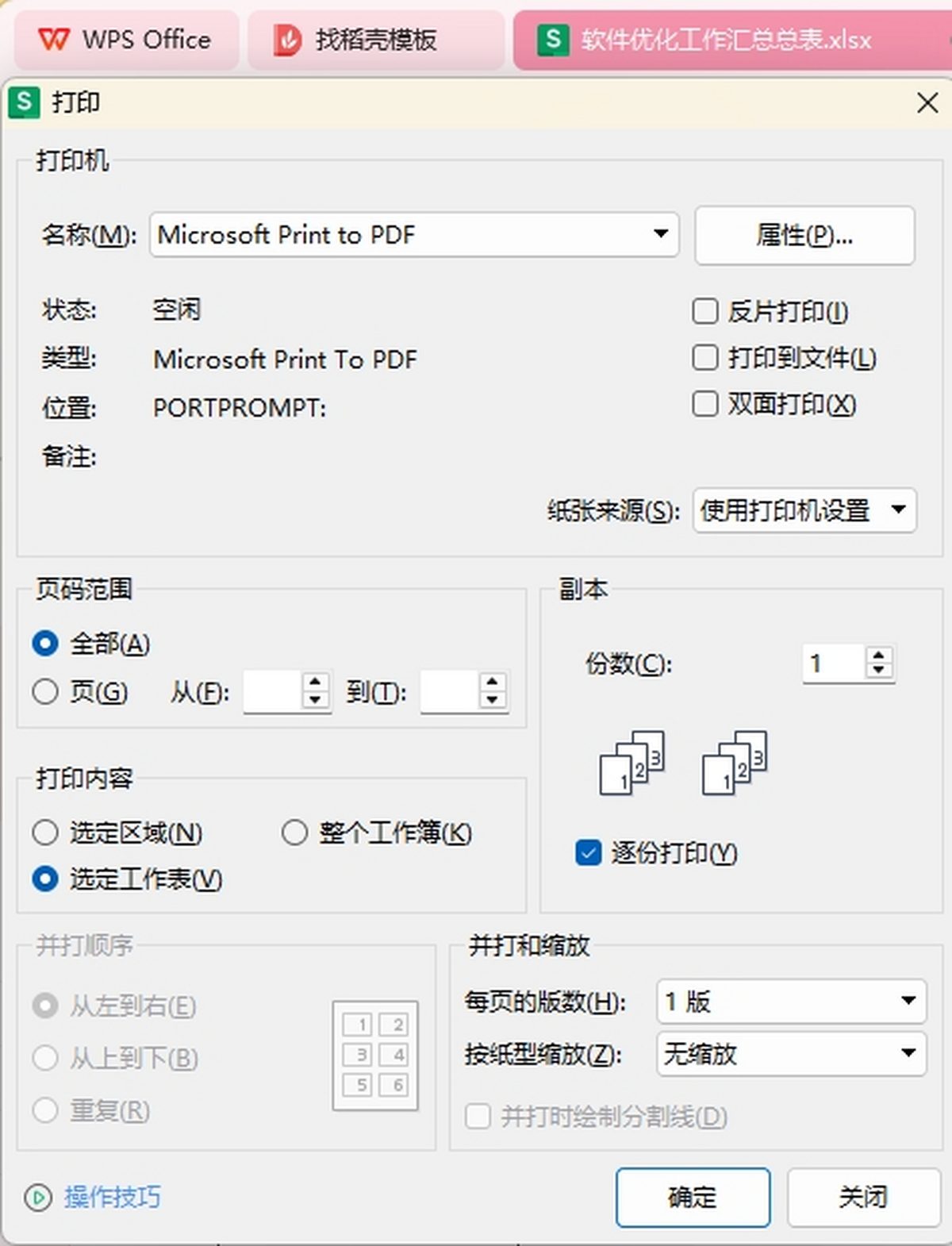This screenshot has height=1246, width=952.
Task: Click the 确定 button to confirm printing
Action: click(692, 1198)
